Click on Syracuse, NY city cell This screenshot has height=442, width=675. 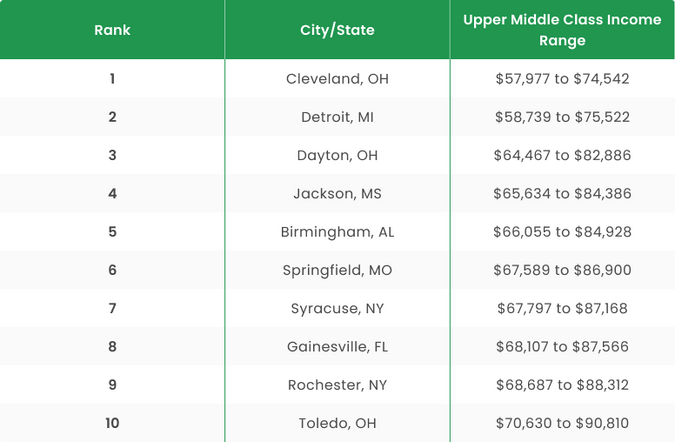(337, 308)
